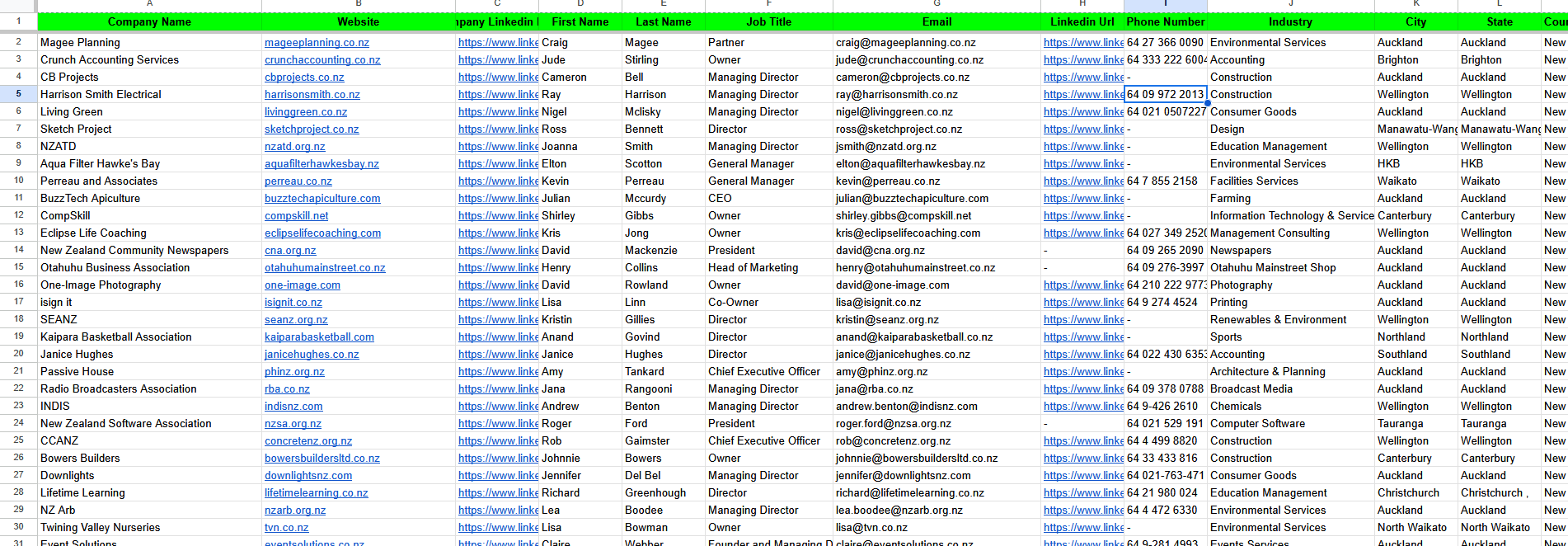The width and height of the screenshot is (1568, 546).
Task: Select cell Crunch Accounting Services
Action: (149, 60)
